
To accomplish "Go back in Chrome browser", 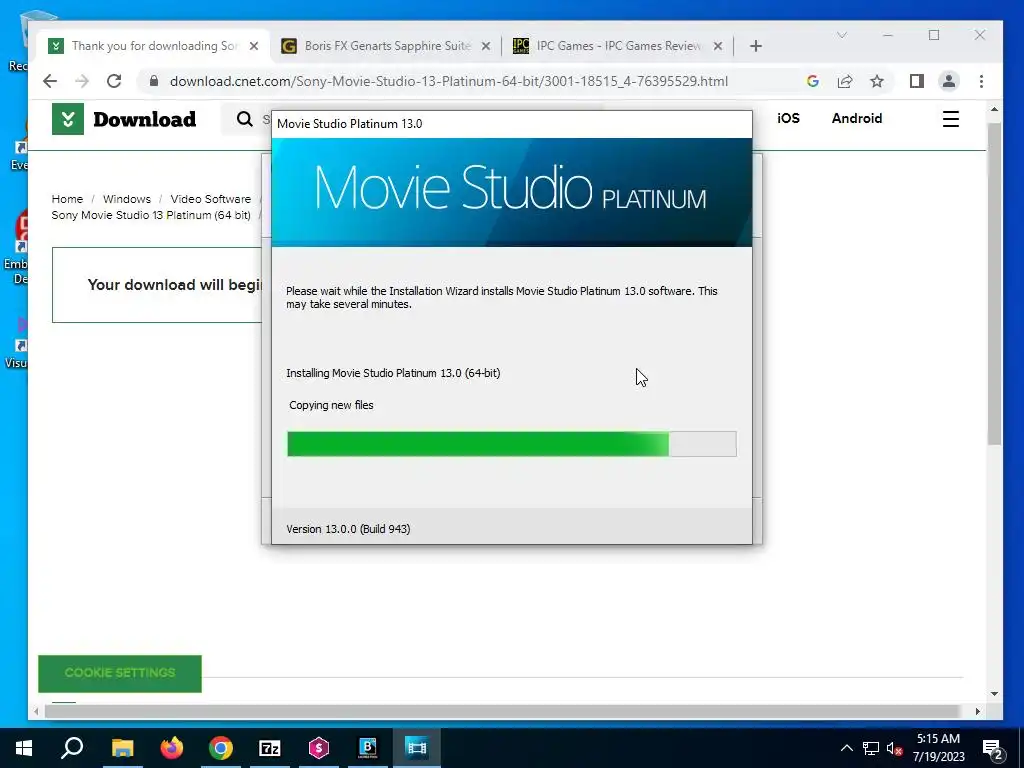I will 50,81.
